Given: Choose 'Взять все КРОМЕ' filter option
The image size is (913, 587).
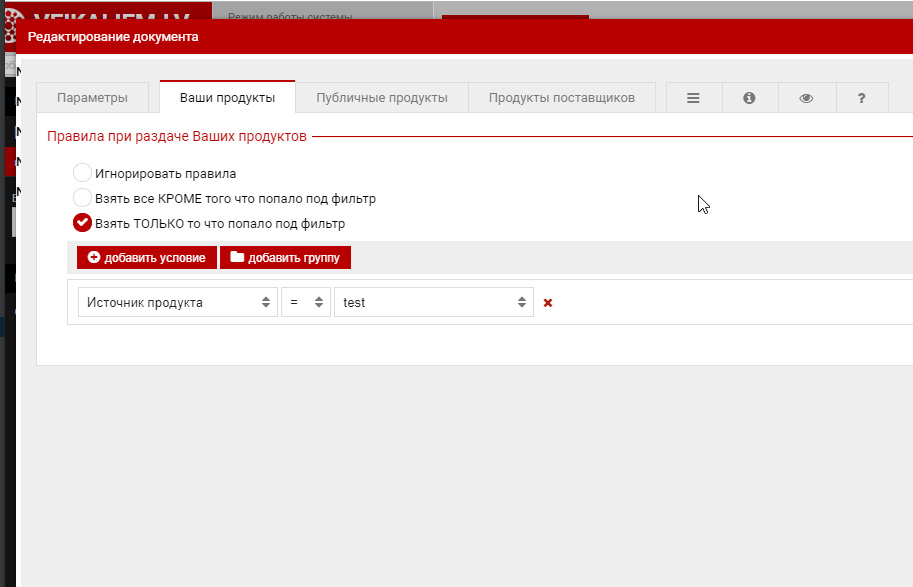Looking at the screenshot, I should [83, 198].
